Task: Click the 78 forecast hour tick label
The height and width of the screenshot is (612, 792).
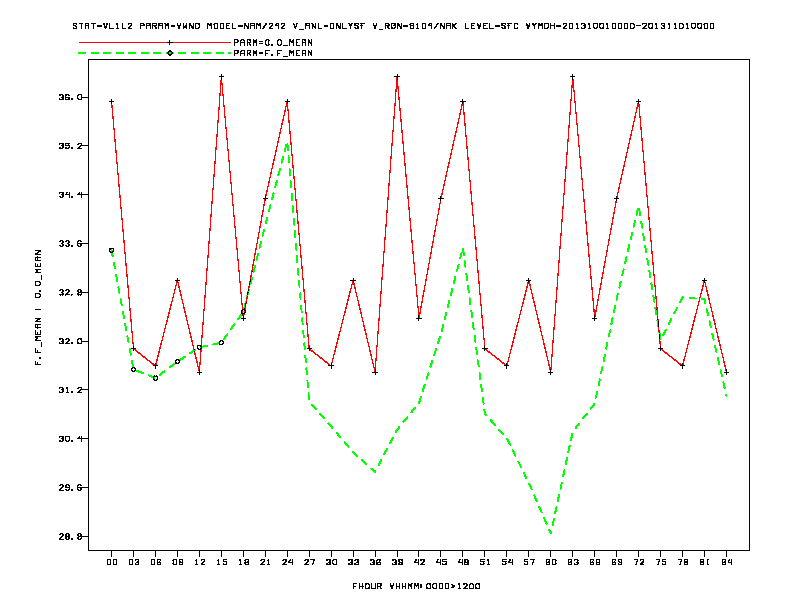Action: coord(683,562)
